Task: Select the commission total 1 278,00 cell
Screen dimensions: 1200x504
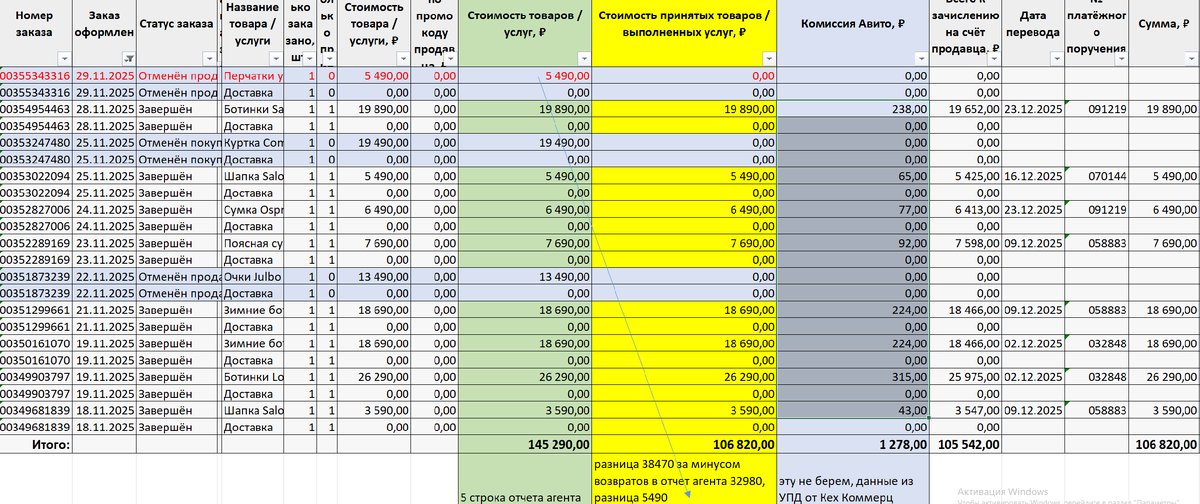Action: coord(853,444)
